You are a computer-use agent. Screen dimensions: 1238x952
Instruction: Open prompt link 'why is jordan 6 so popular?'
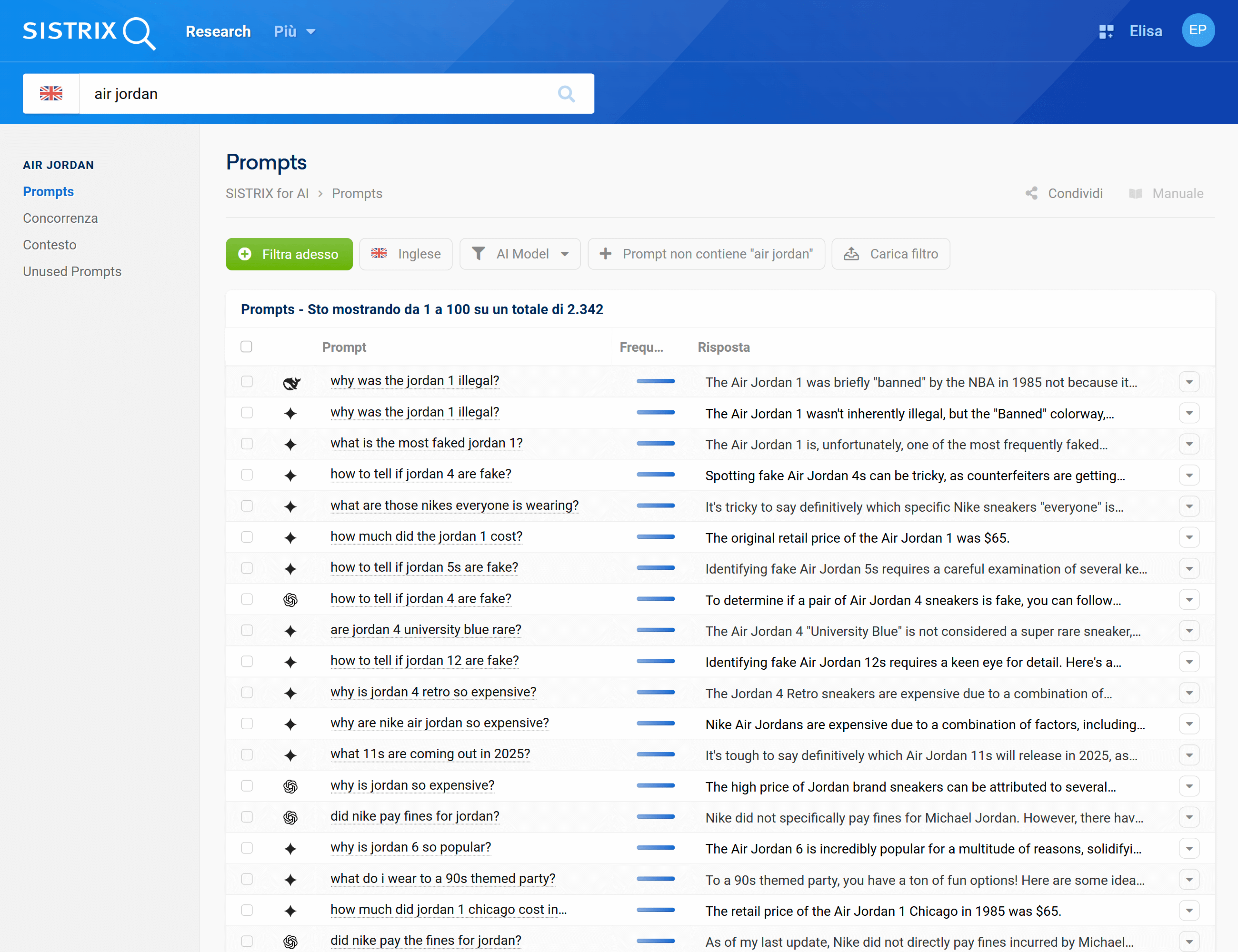[x=410, y=847]
